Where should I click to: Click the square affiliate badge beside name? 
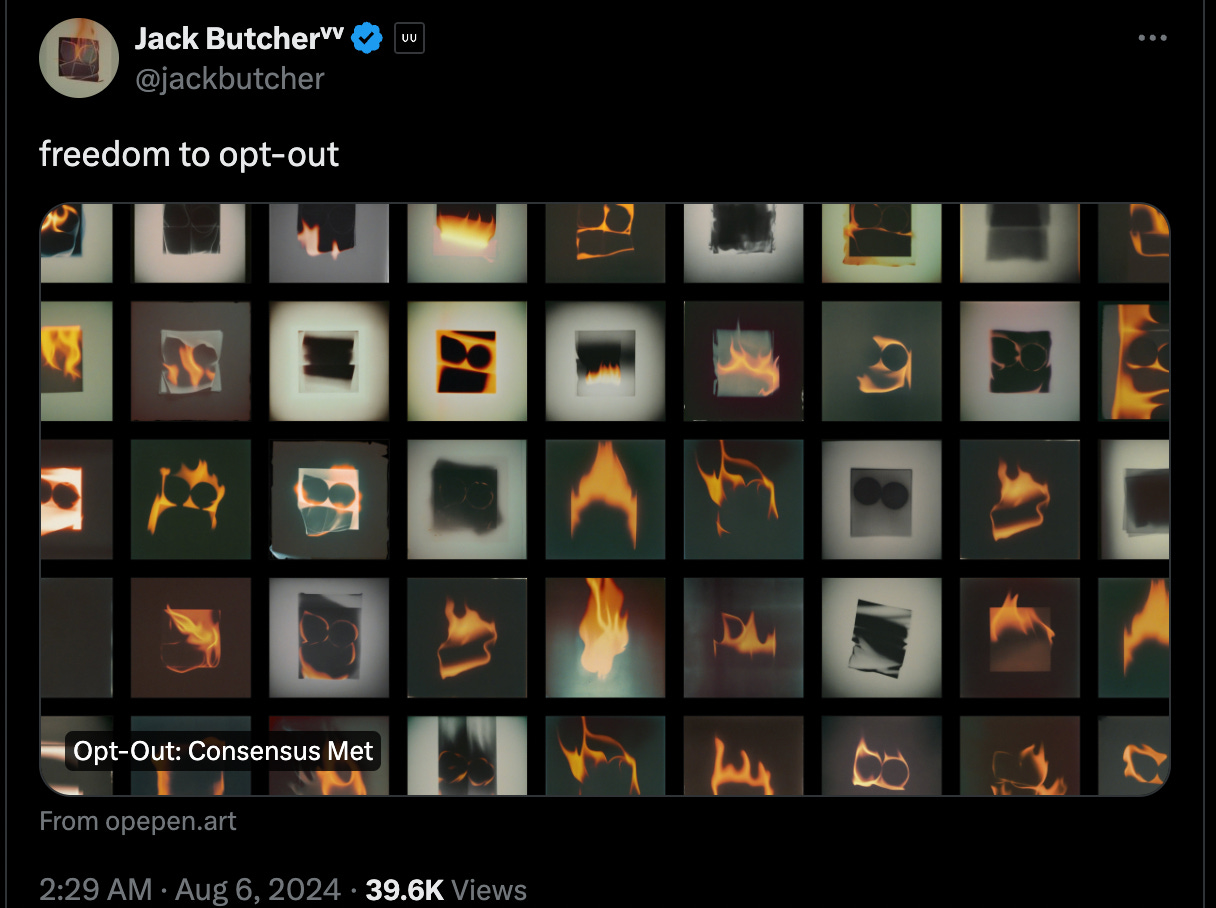[409, 39]
